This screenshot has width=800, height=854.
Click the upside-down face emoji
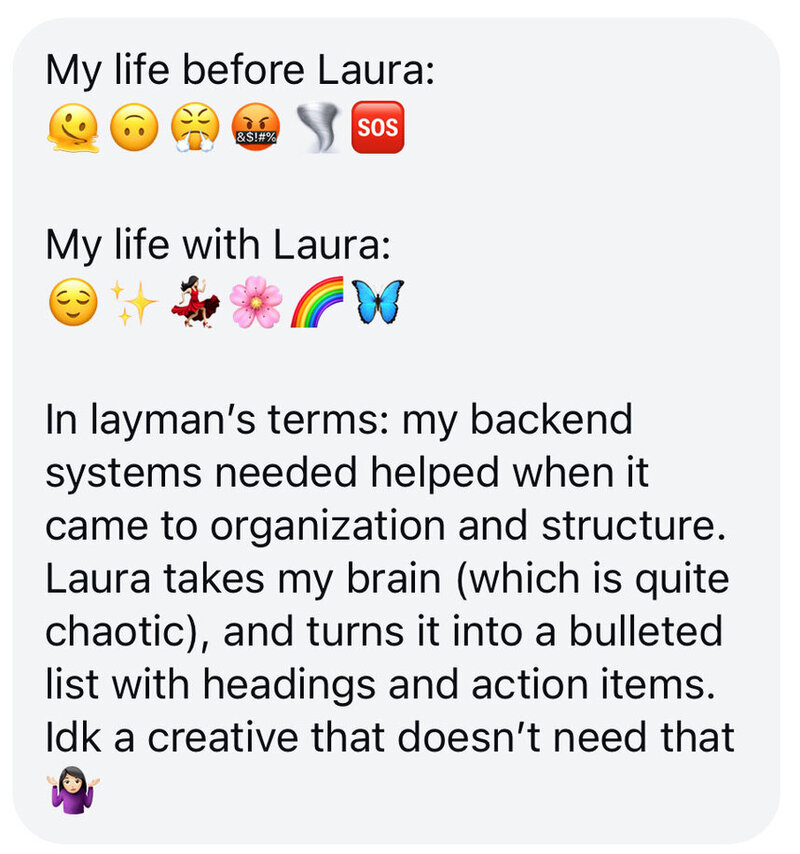134,127
